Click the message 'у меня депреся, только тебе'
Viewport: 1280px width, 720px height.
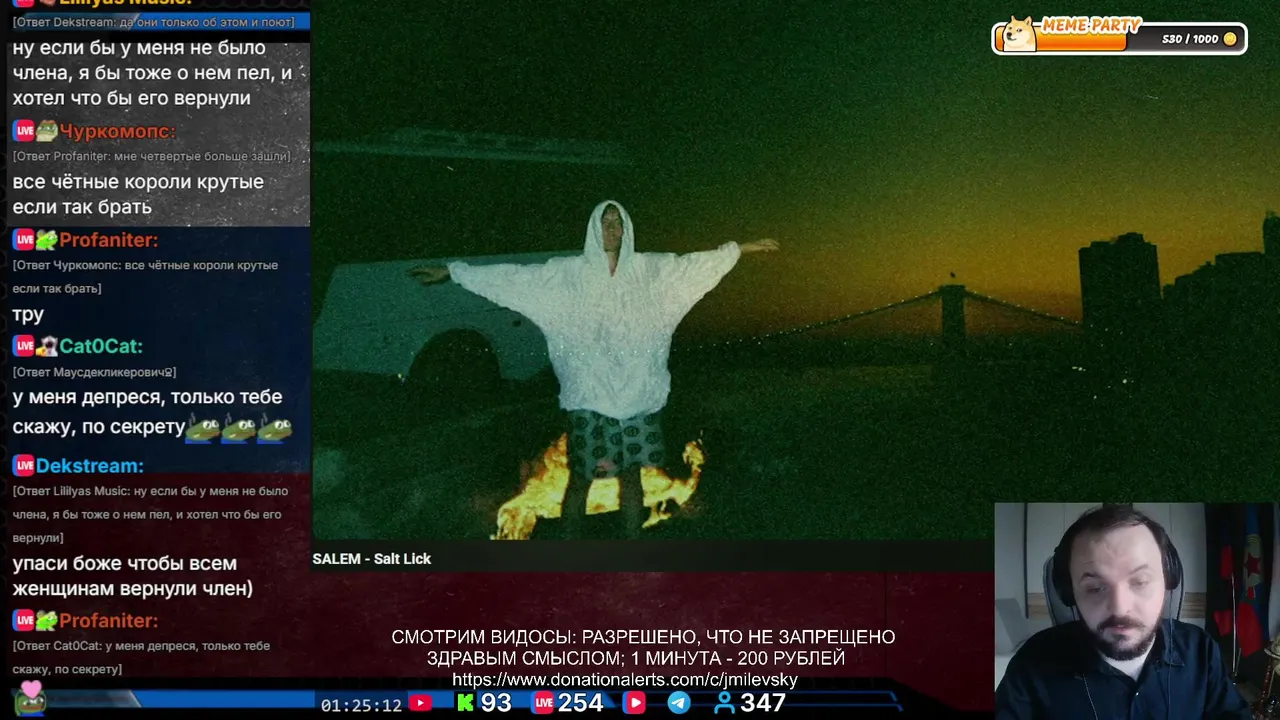click(x=147, y=397)
